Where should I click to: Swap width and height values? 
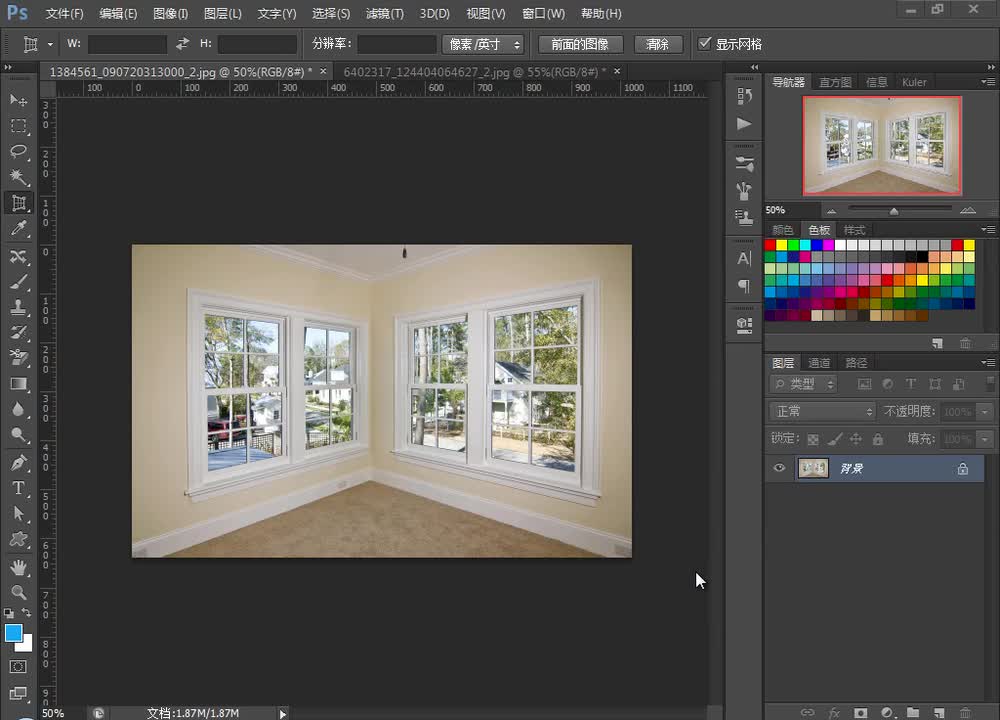pyautogui.click(x=182, y=43)
